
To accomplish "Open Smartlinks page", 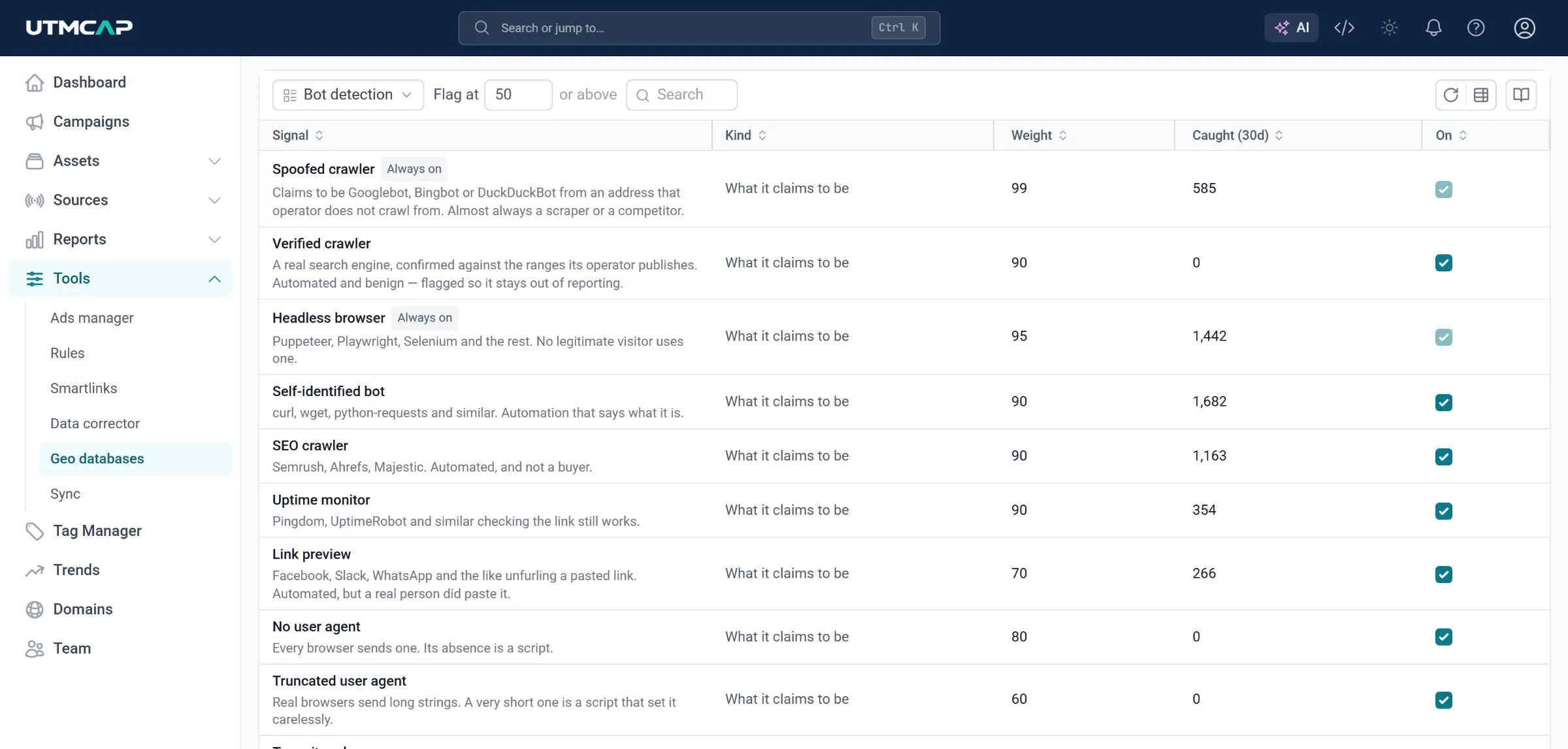I will (84, 388).
